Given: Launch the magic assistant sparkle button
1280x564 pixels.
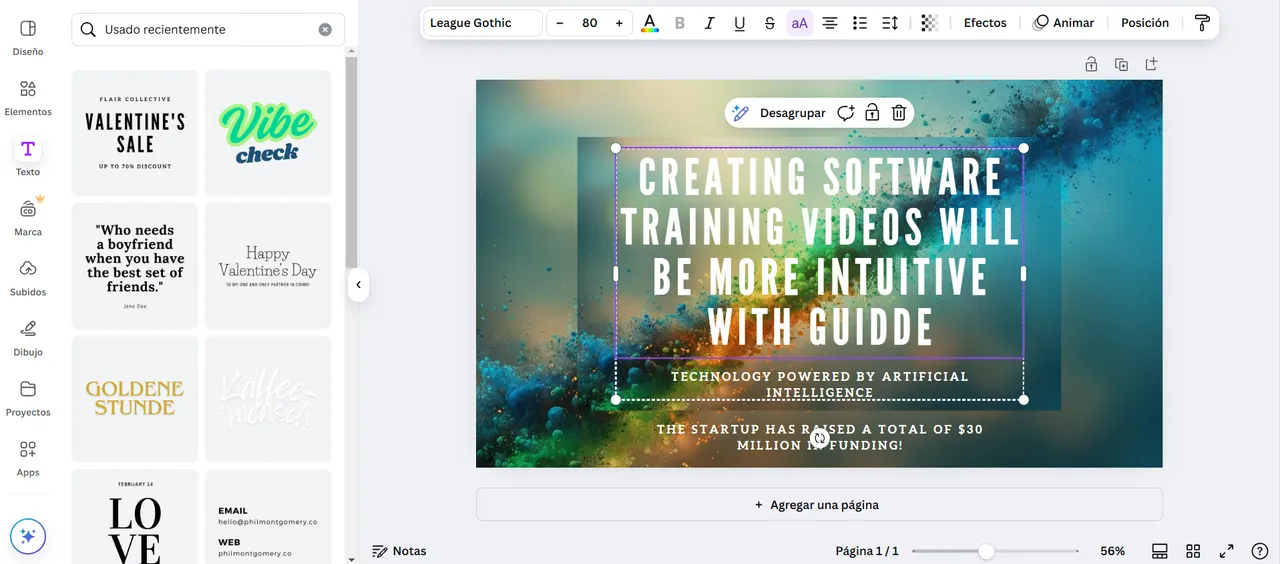Looking at the screenshot, I should click(28, 536).
